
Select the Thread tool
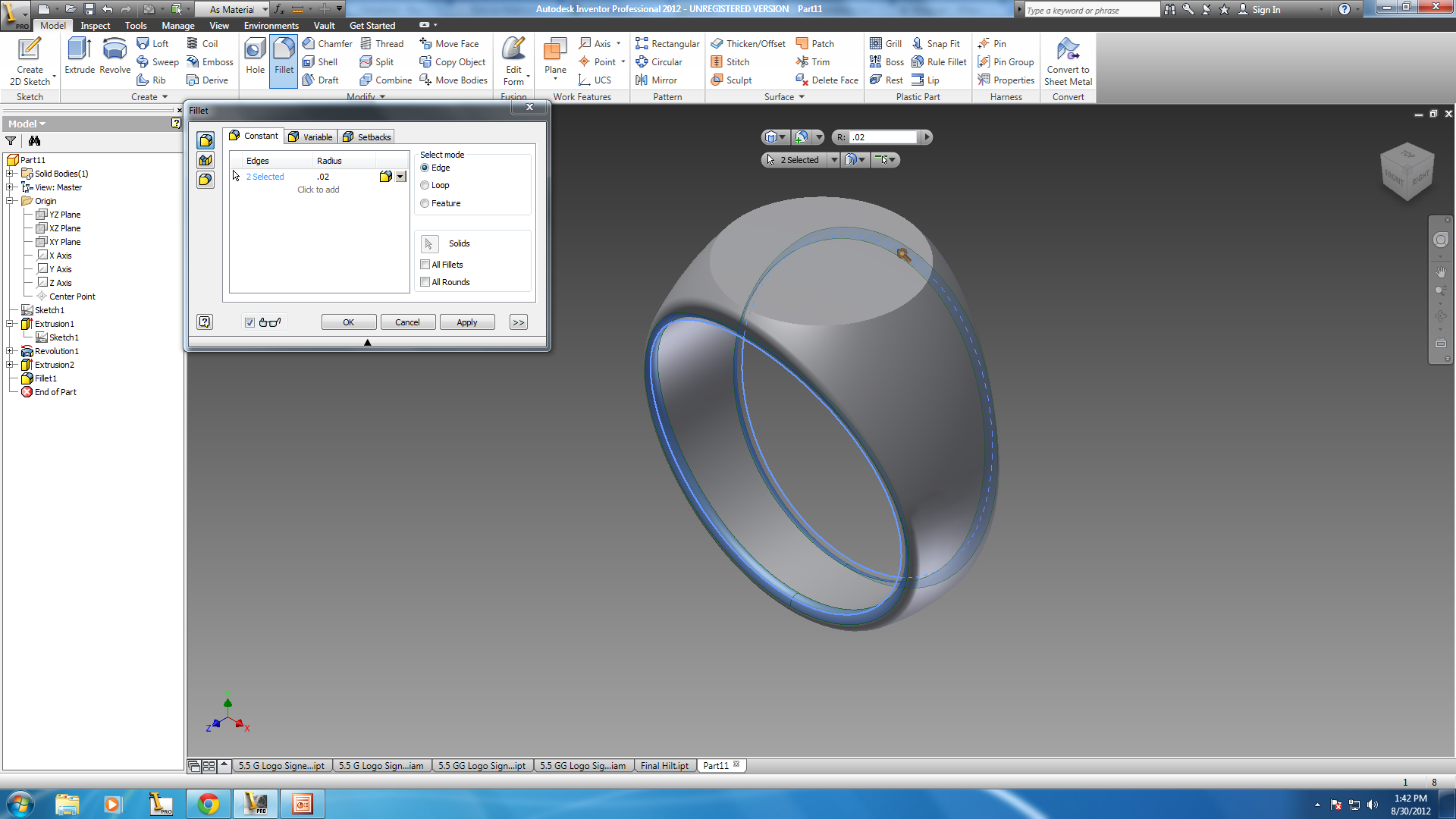point(381,44)
